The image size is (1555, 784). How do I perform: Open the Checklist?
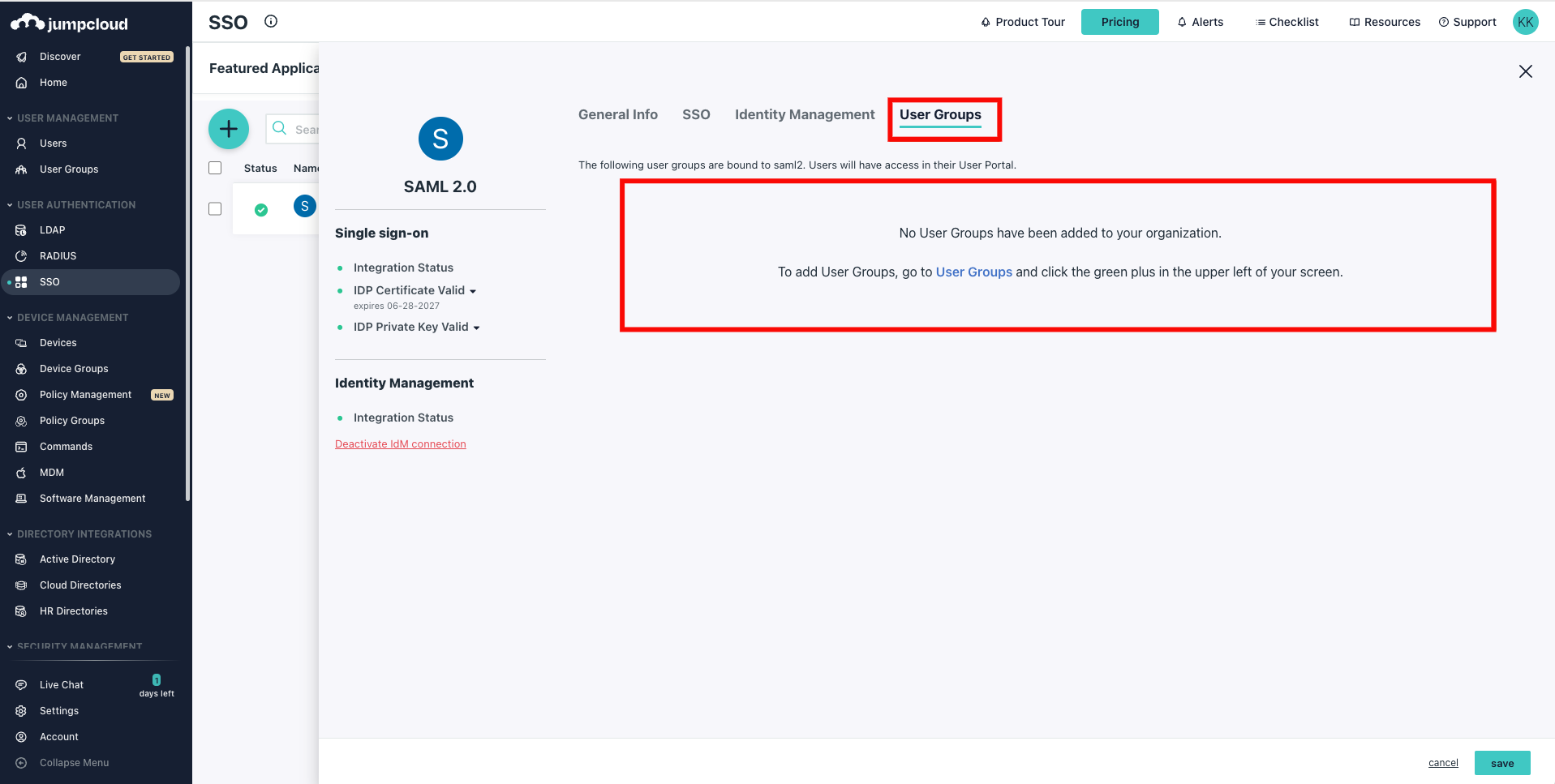(1287, 22)
